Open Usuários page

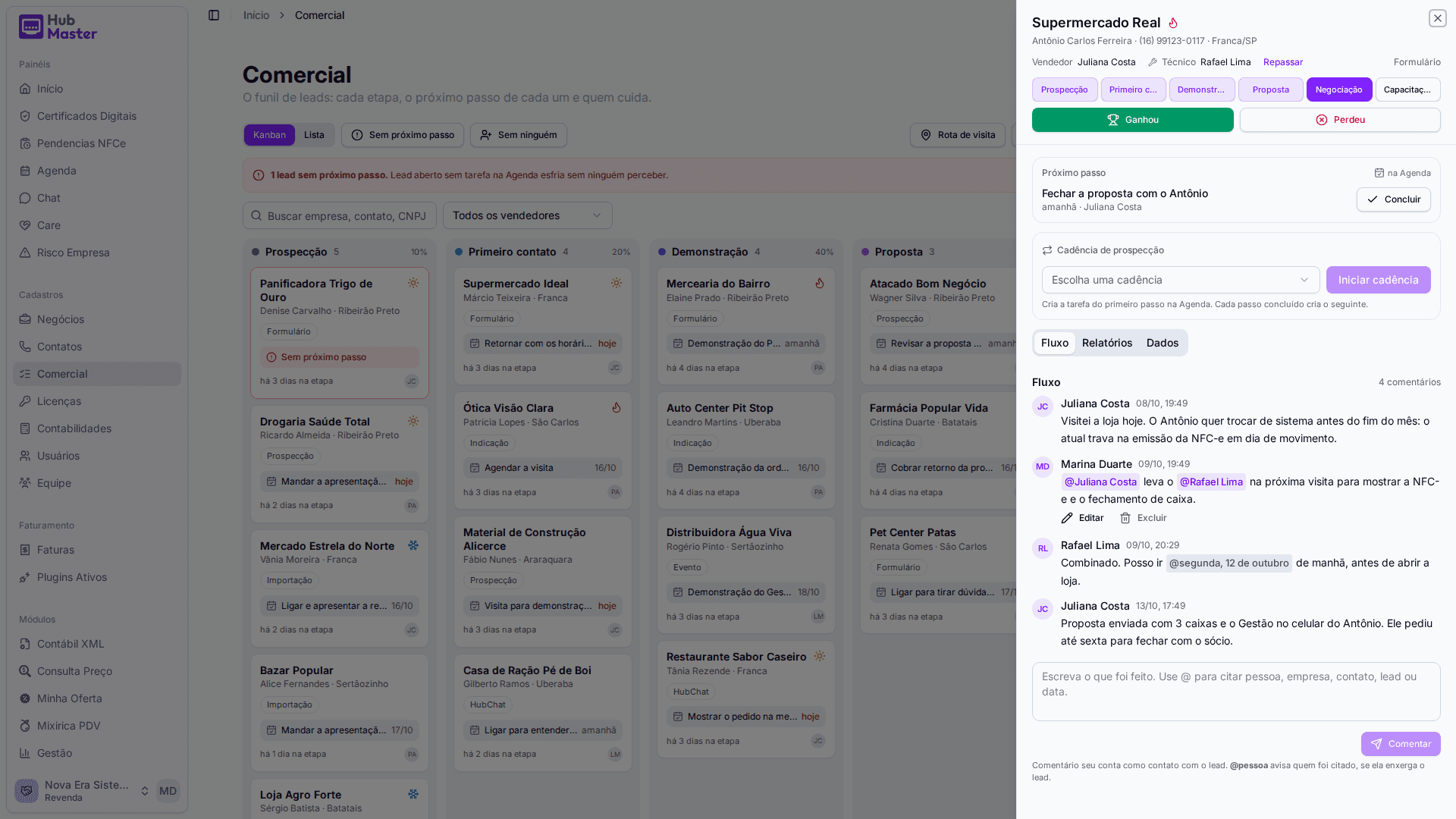click(x=97, y=456)
